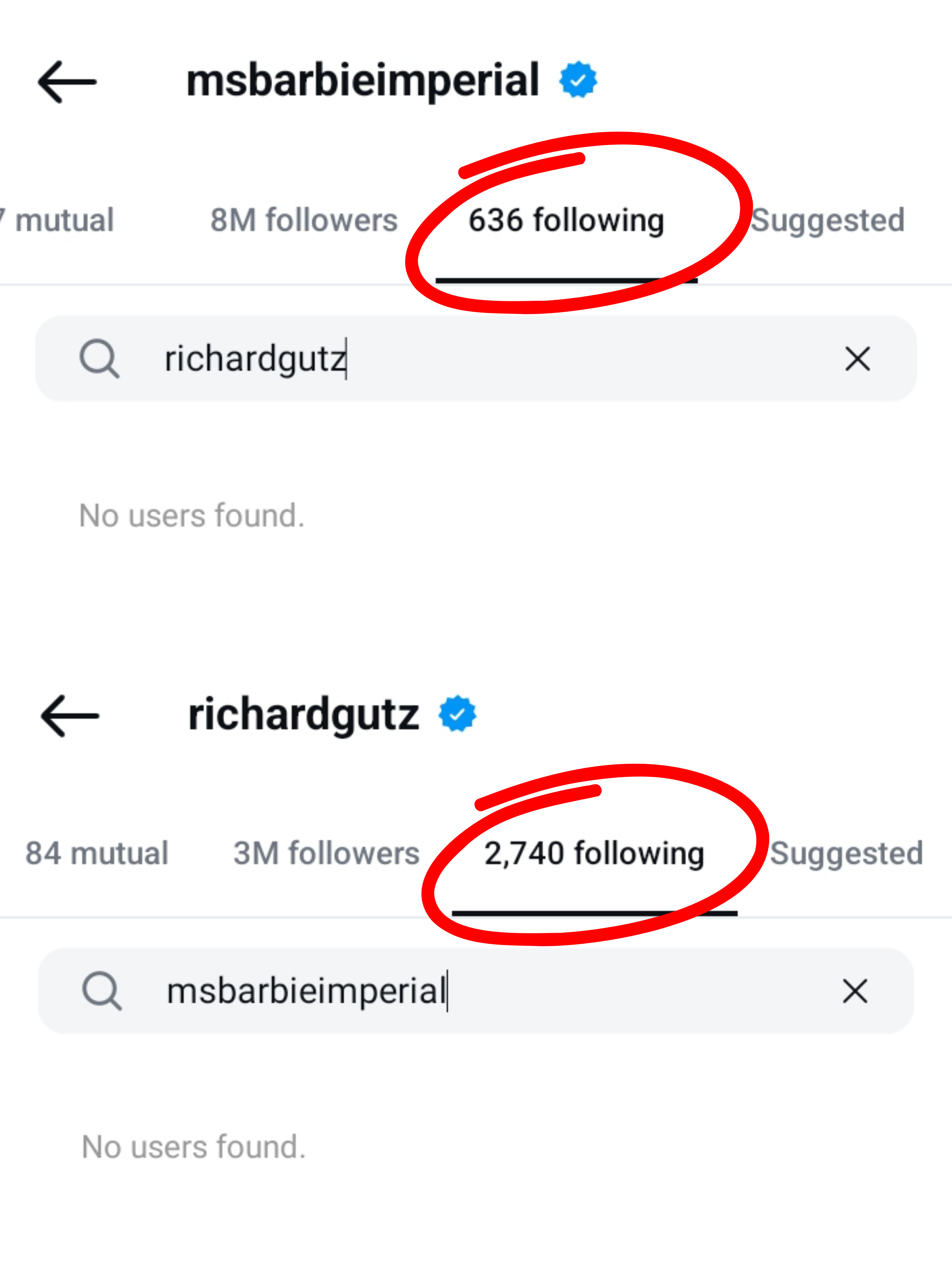
Task: Select the 636 following tab
Action: (x=566, y=220)
